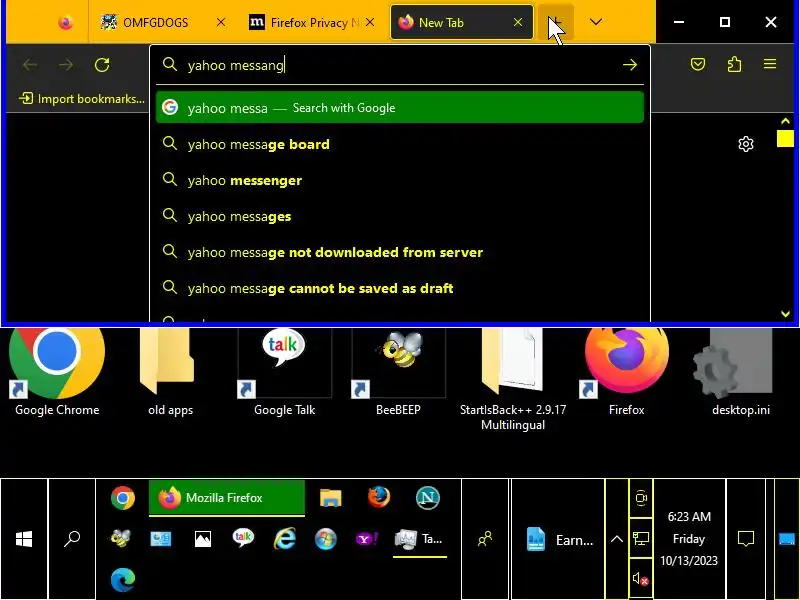The height and width of the screenshot is (600, 800).
Task: Go forward one page
Action: coord(66,65)
